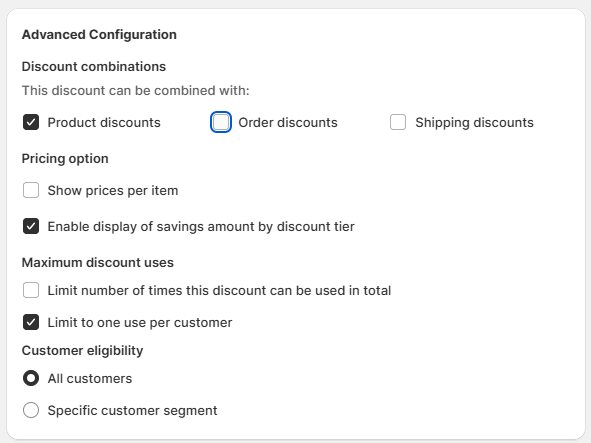Select the All customers radio button
Image resolution: width=591 pixels, height=443 pixels.
[31, 378]
